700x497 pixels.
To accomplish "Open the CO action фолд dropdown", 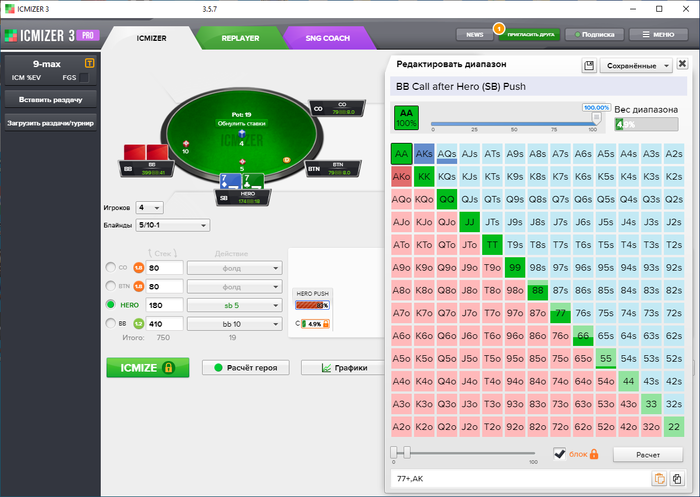I will point(234,268).
